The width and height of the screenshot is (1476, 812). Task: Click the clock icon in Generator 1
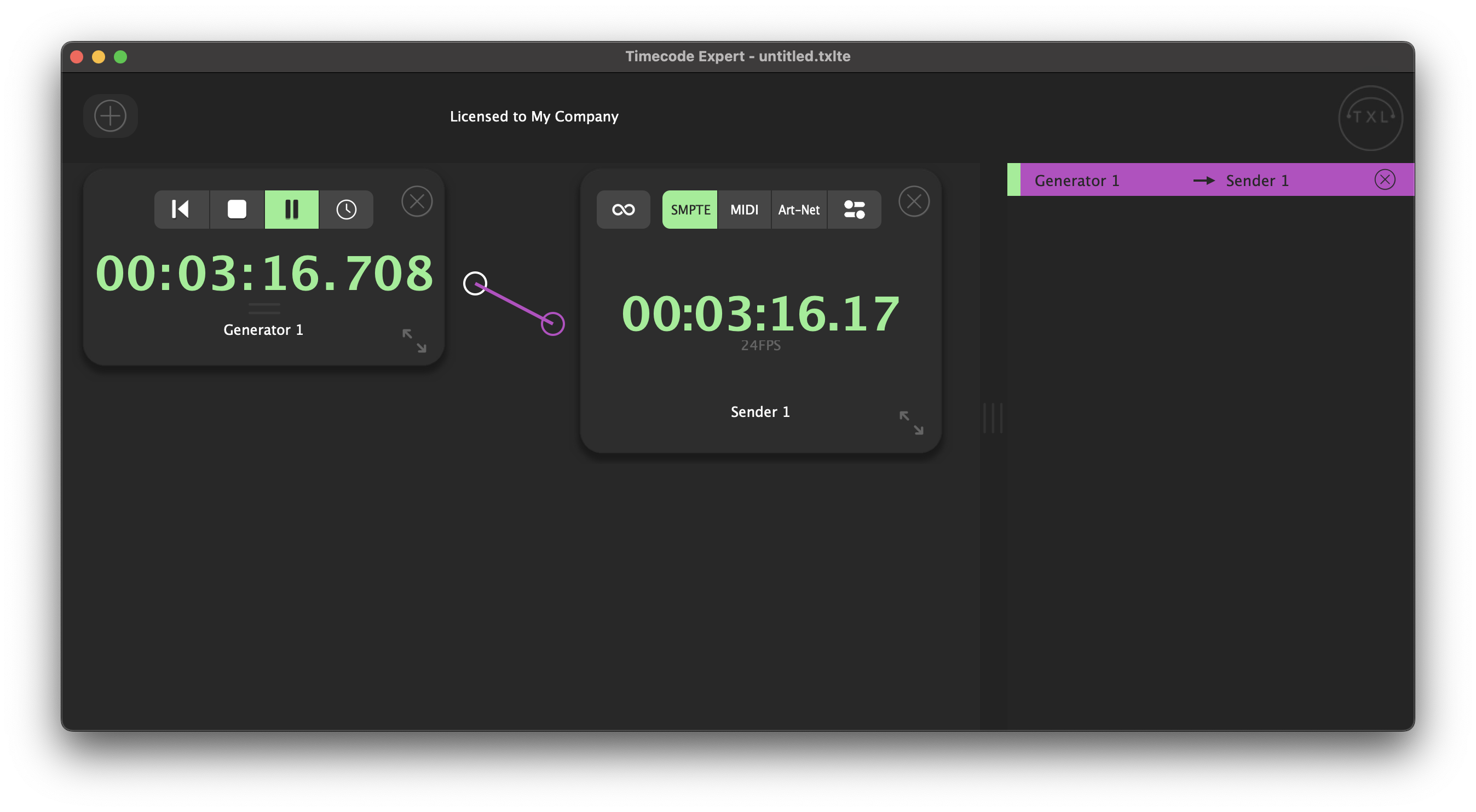coord(346,210)
